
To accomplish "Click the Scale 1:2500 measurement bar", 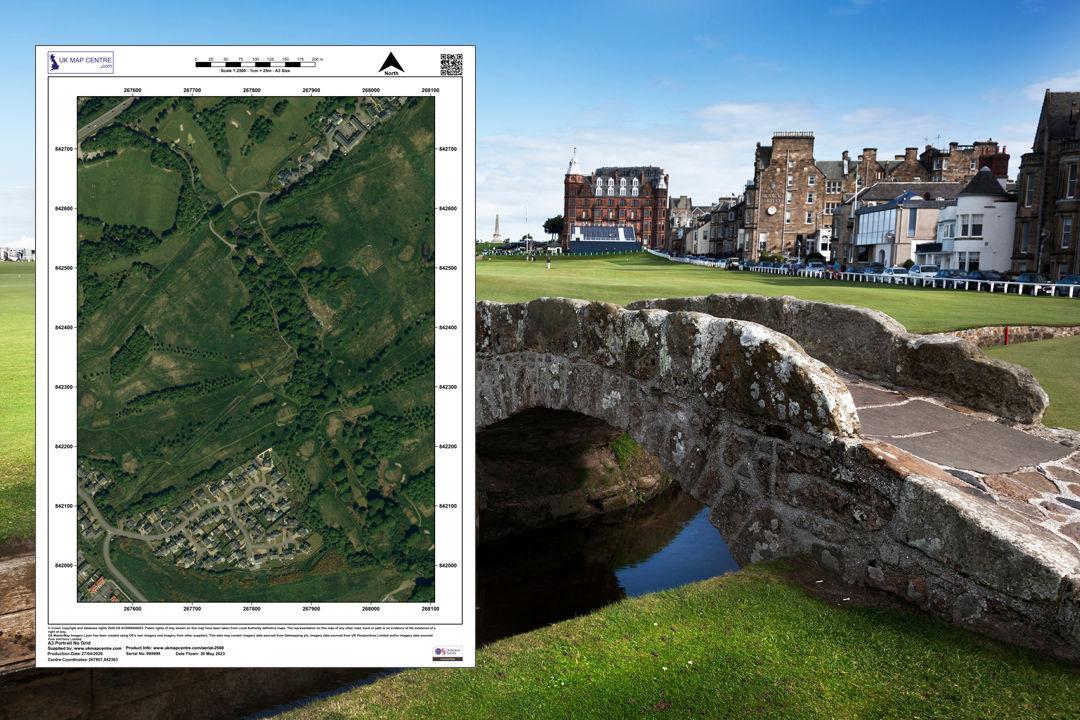I will click(257, 63).
